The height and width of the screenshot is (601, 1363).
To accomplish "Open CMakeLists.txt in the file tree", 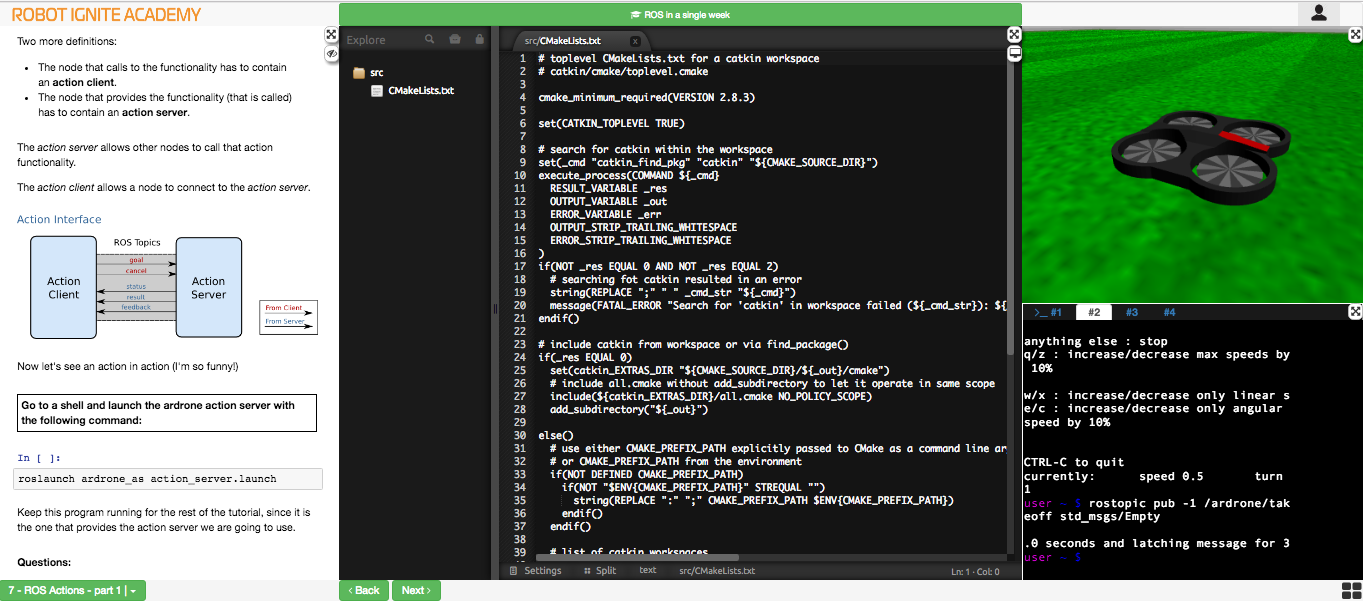I will [412, 90].
